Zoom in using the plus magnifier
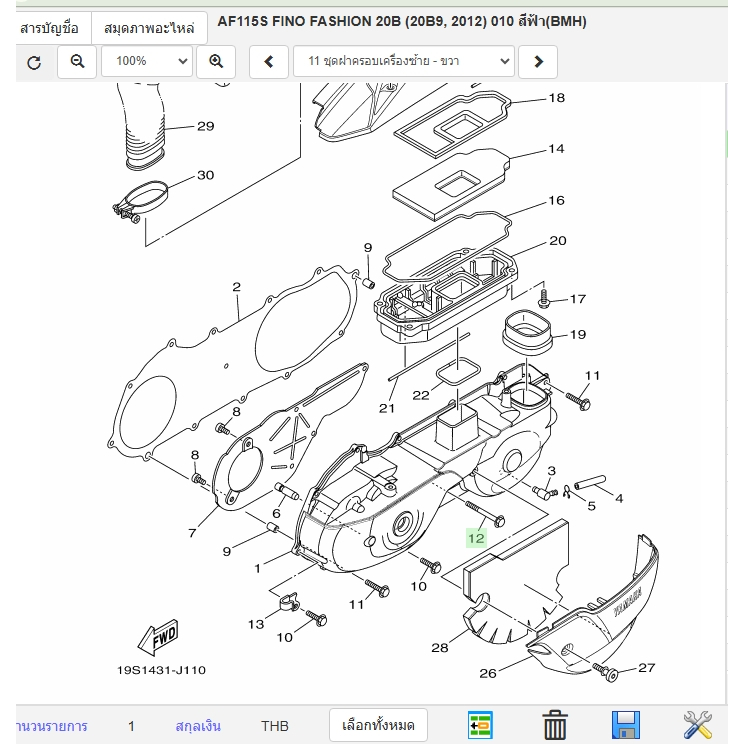The image size is (744, 744). click(x=215, y=62)
